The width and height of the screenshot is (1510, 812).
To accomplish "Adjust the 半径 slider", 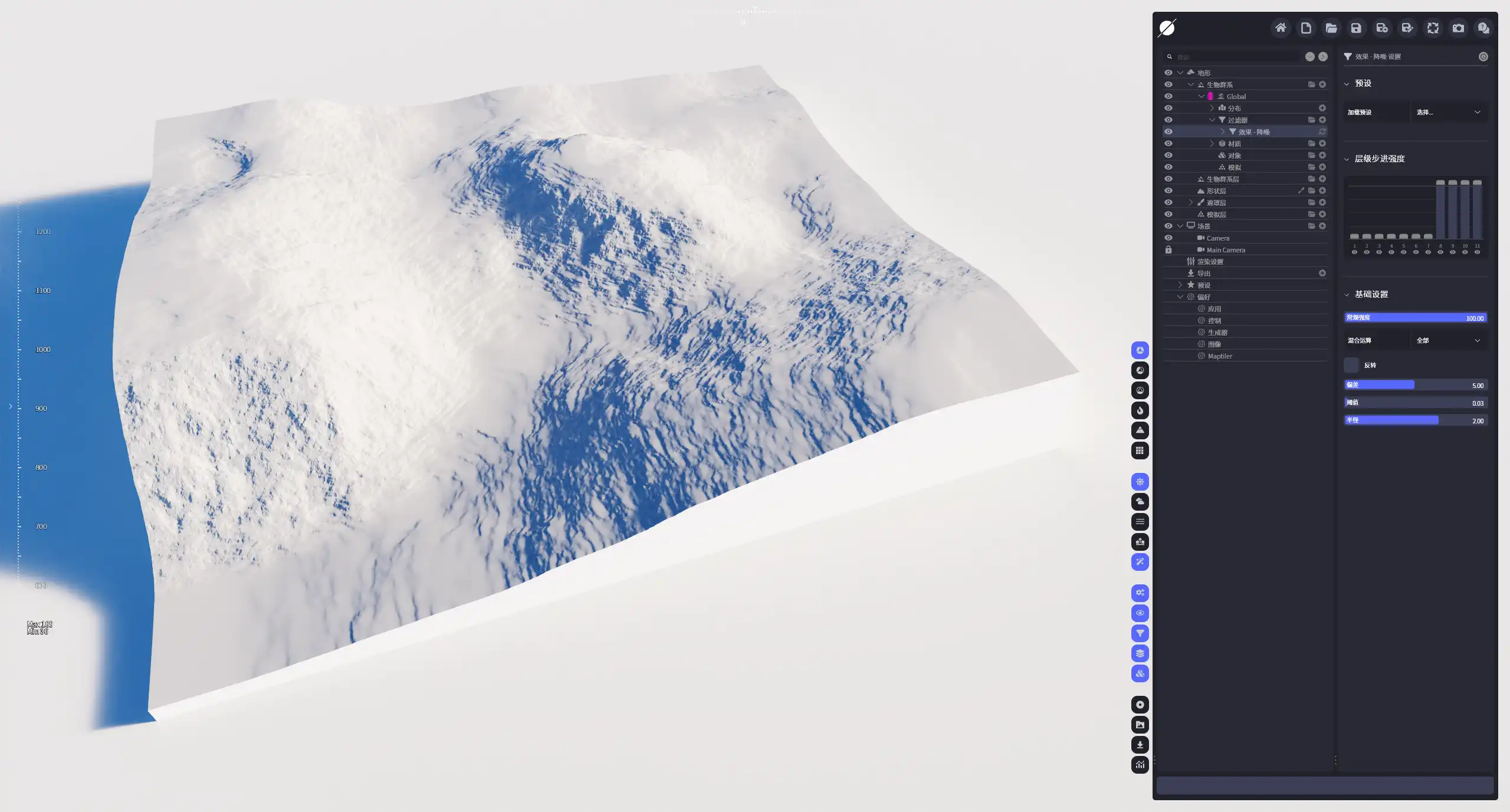I will point(1415,420).
